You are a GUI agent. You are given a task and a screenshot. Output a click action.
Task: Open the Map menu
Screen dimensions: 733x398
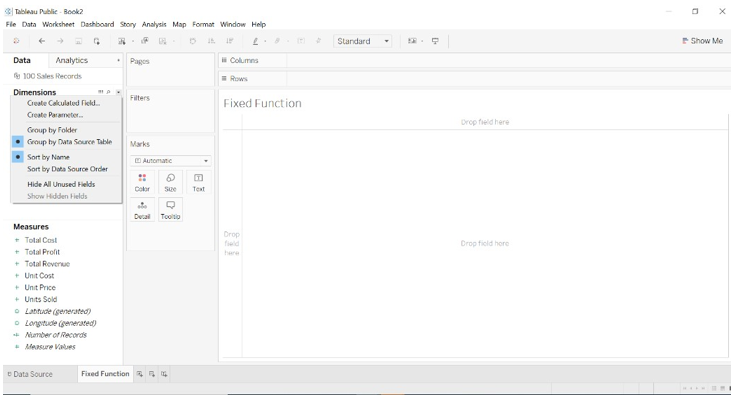[179, 24]
